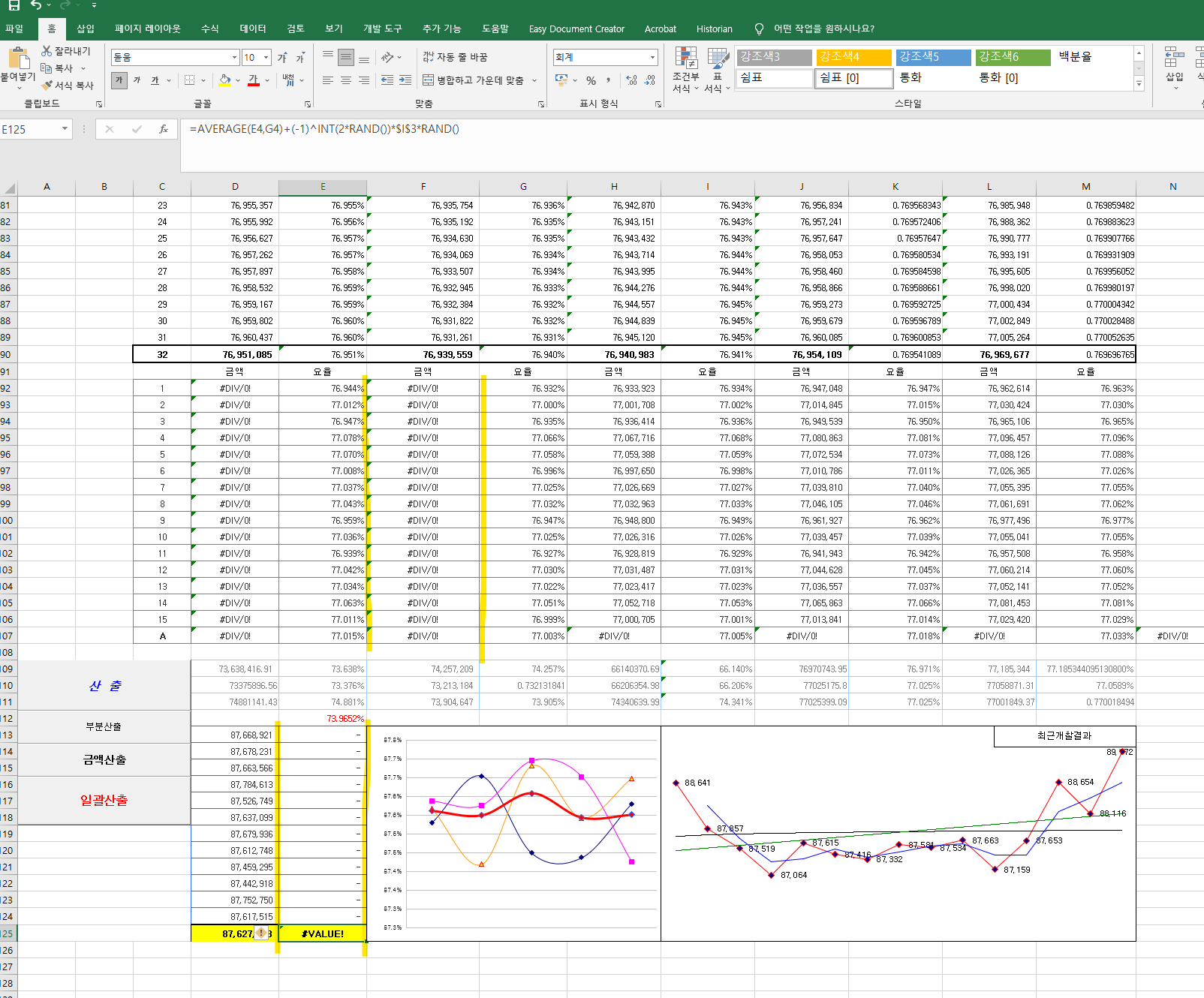Click decrease indent icon
Screen dimensions: 1204x998
[387, 80]
